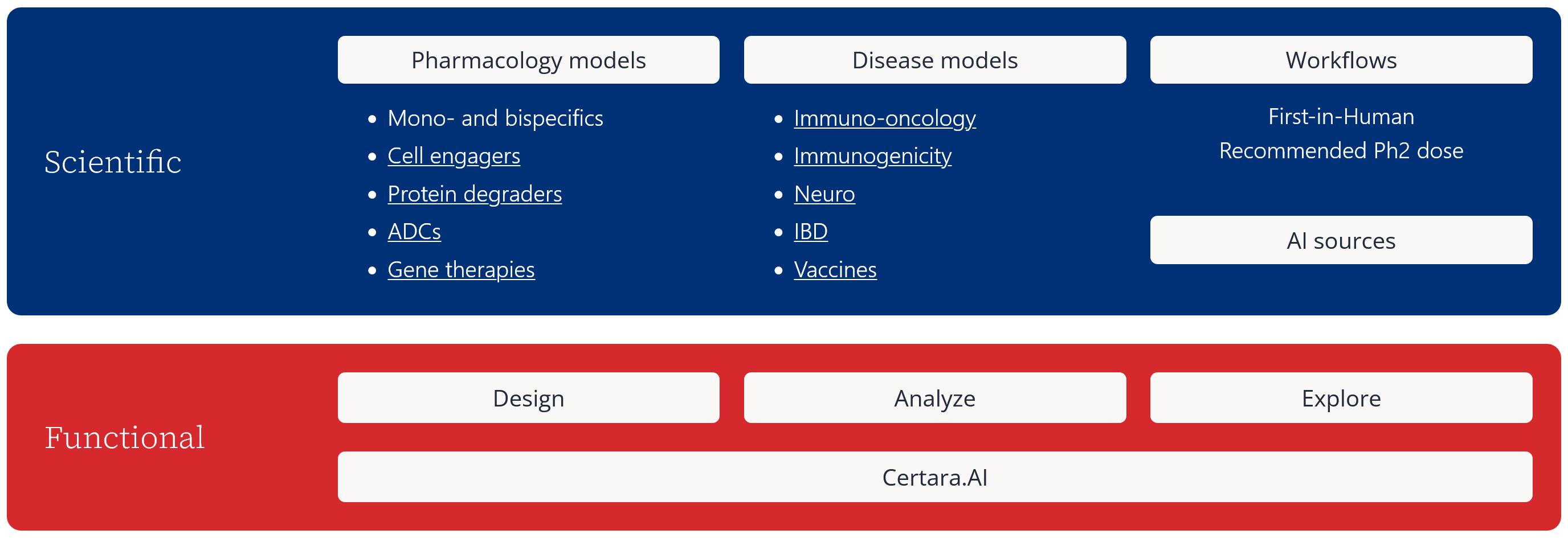Open the Vaccines link
The height and width of the screenshot is (538, 1568).
click(835, 269)
